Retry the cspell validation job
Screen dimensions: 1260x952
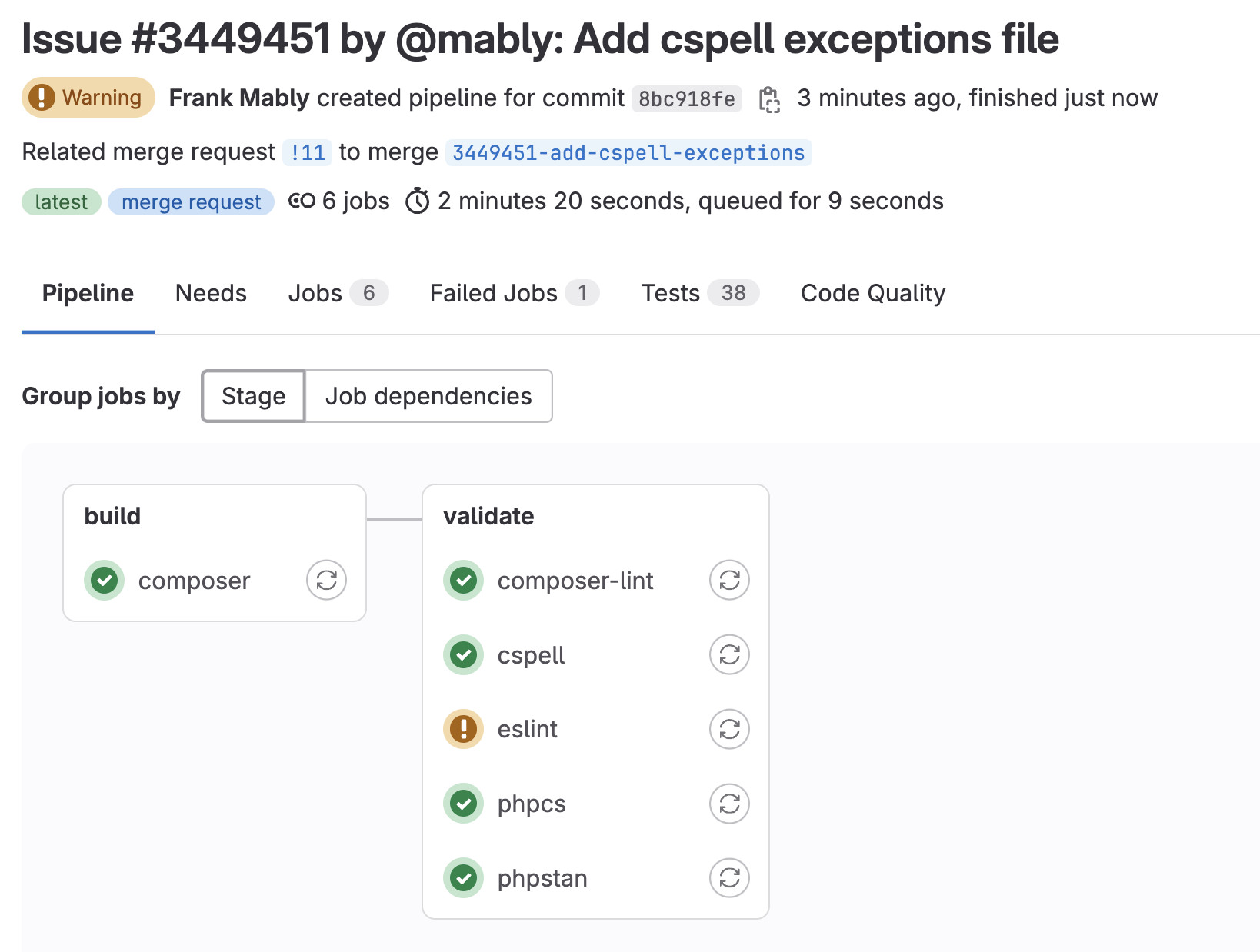728,654
